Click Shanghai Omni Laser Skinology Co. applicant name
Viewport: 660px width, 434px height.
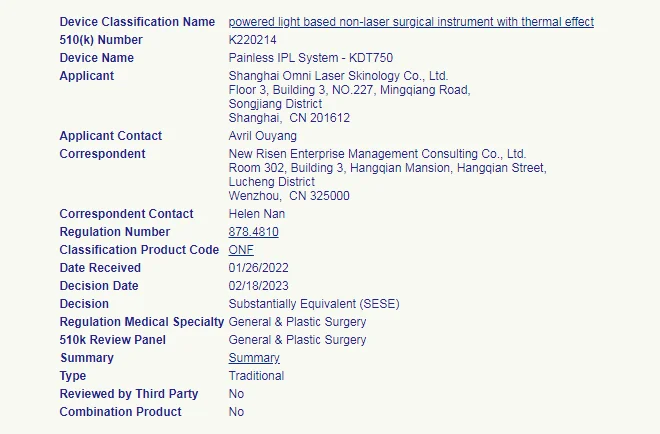click(338, 76)
